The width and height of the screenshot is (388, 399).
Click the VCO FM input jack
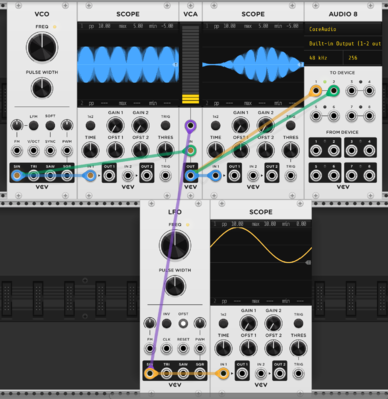pos(17,151)
